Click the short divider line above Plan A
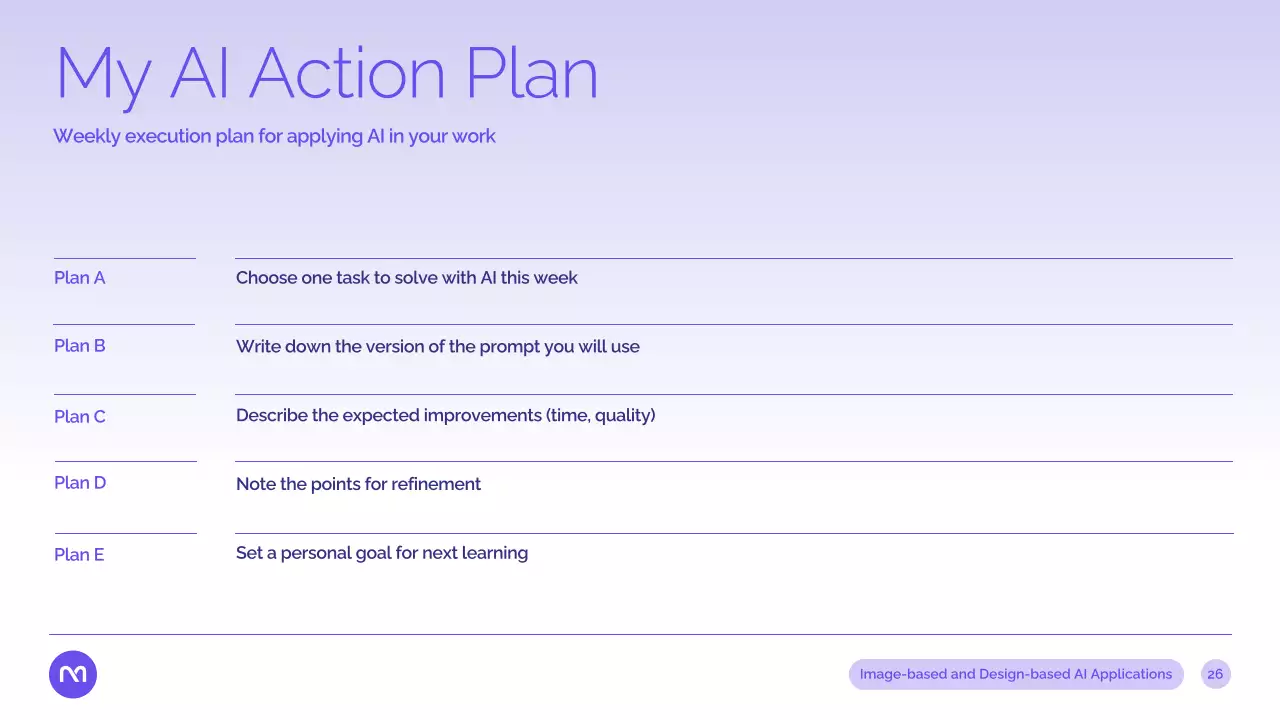 pos(124,258)
